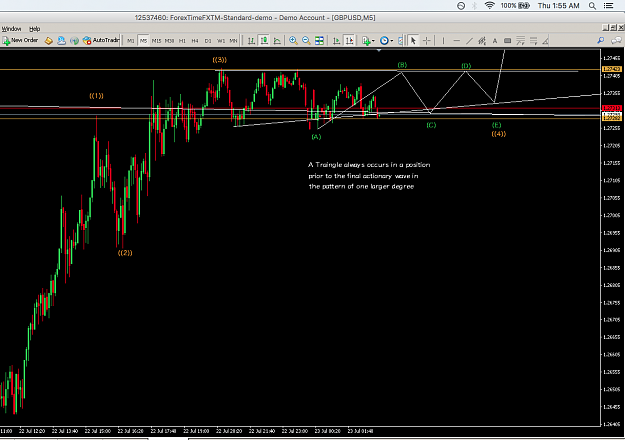Select the angle measuring tool
This screenshot has width=625, height=440.
point(545,41)
